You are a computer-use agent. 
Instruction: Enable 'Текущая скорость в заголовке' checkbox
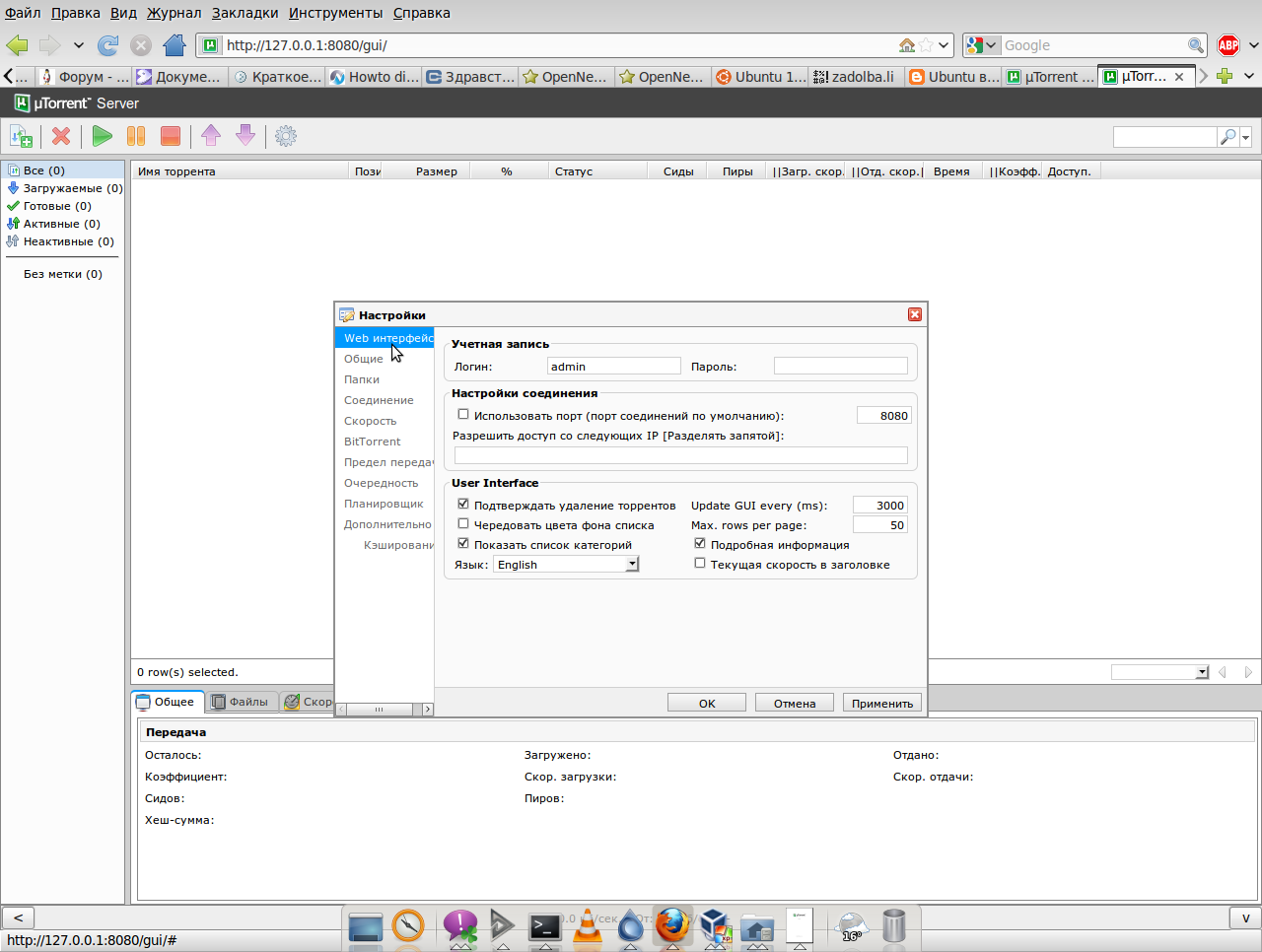[x=700, y=564]
